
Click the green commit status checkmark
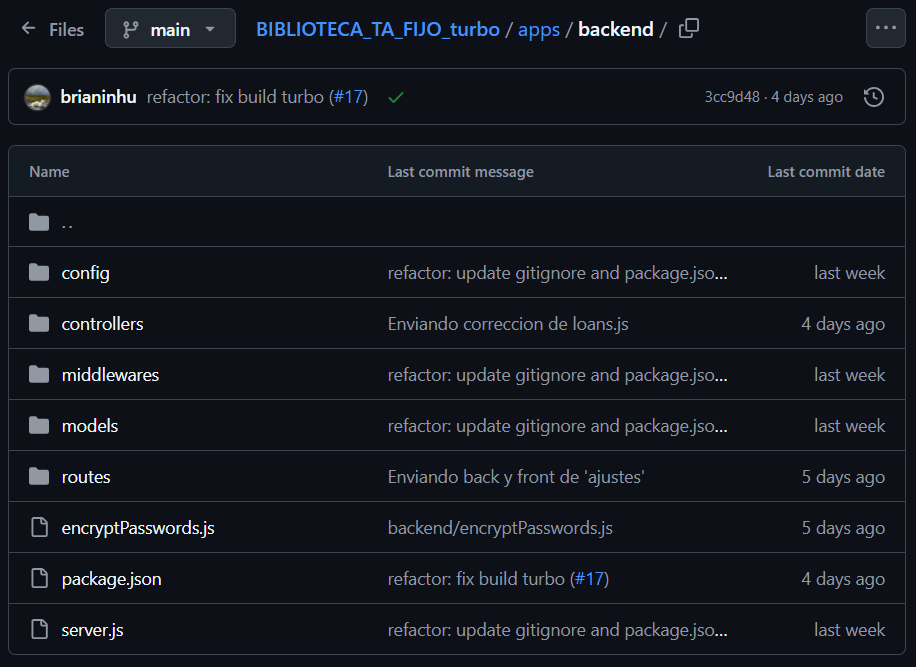[396, 97]
